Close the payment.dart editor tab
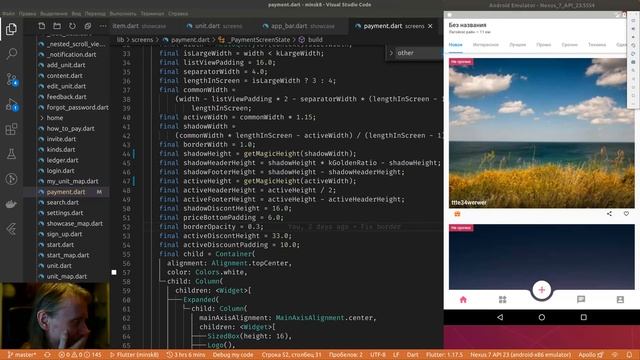640x360 pixels. point(430,26)
